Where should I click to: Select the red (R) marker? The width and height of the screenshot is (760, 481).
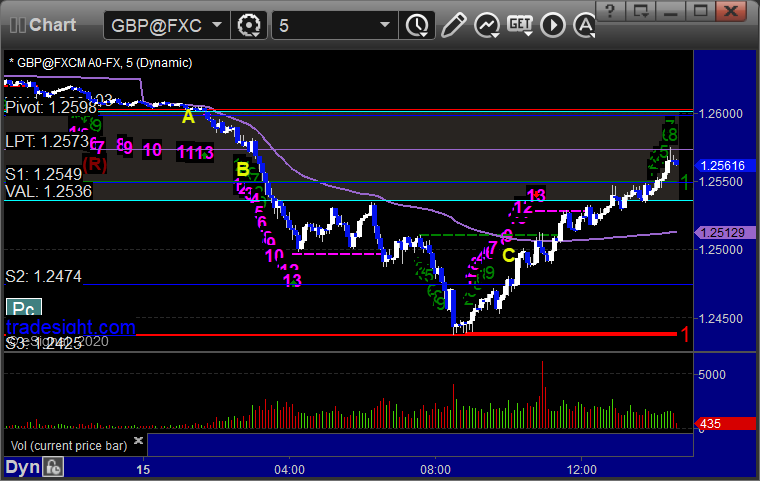(95, 164)
